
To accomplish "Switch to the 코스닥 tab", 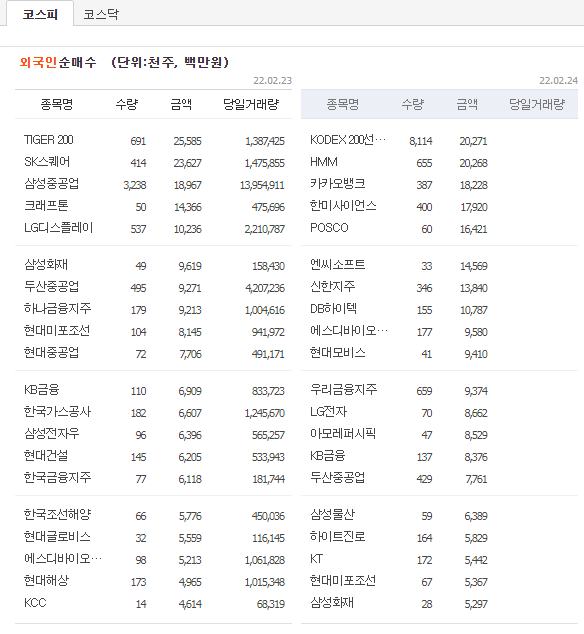I will [101, 15].
